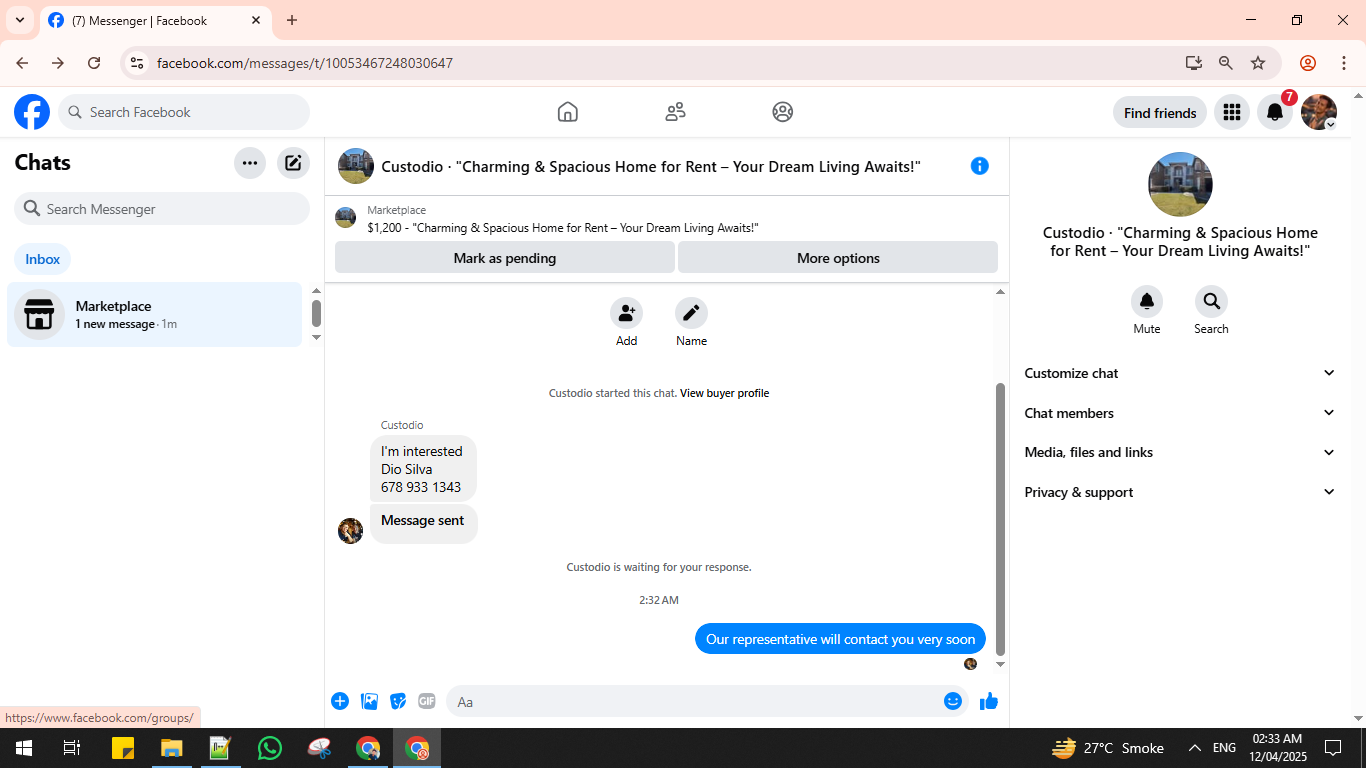Click the chat list scrollbar

click(x=317, y=313)
